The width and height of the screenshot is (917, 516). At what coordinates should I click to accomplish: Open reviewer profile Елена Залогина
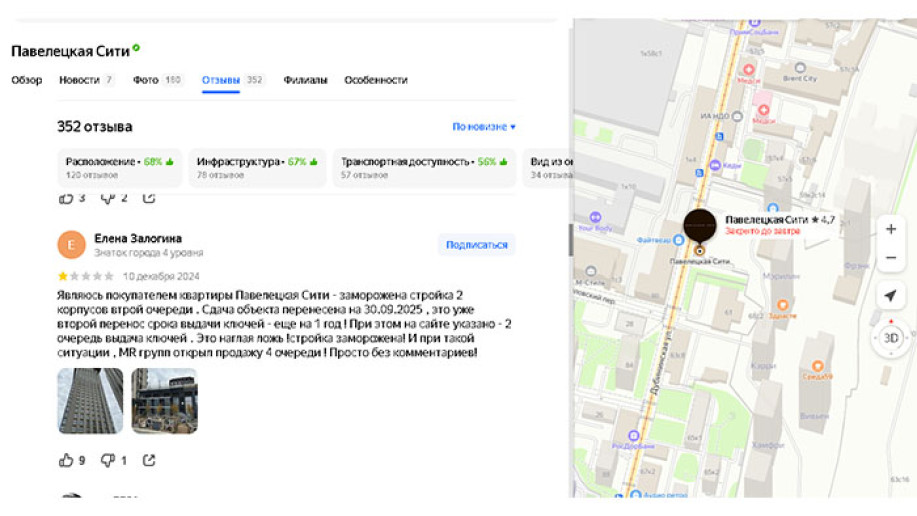pyautogui.click(x=137, y=238)
